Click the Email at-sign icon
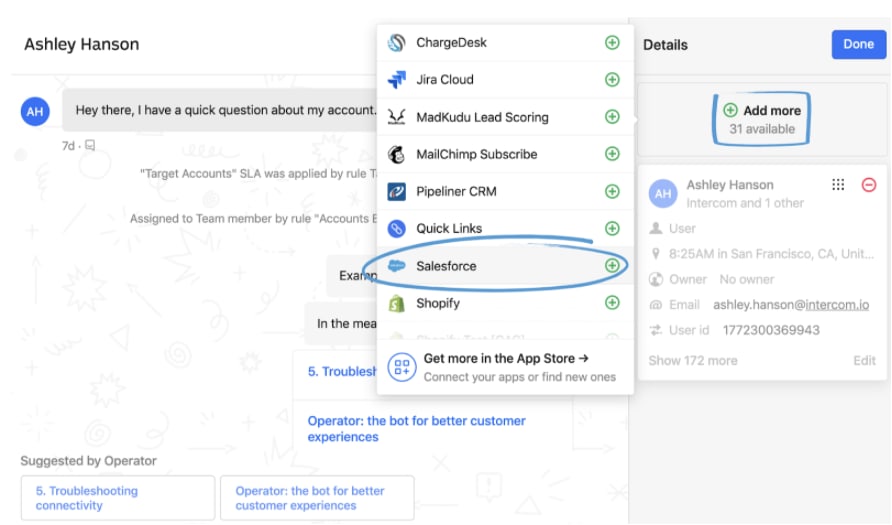This screenshot has height=525, width=892. click(656, 305)
